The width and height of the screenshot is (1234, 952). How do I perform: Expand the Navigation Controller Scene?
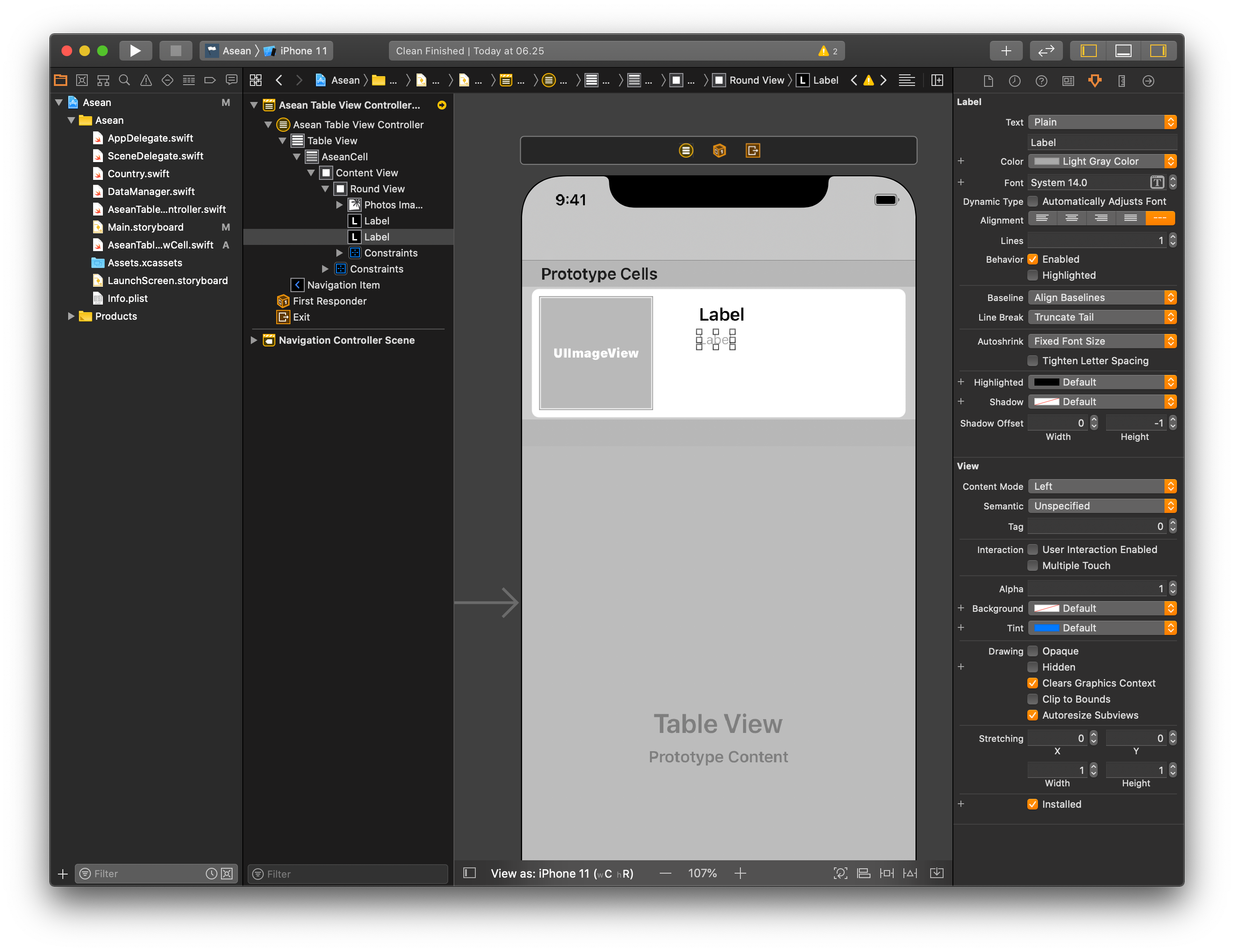pos(253,340)
